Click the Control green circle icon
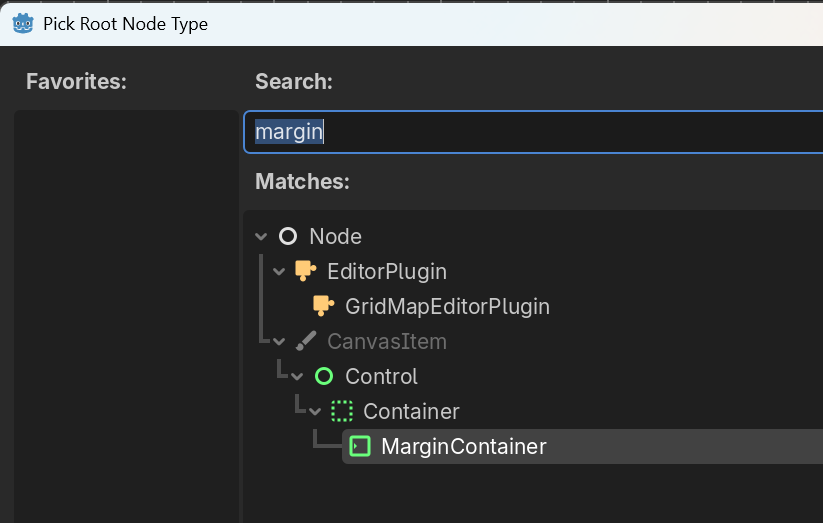Image resolution: width=823 pixels, height=523 pixels. point(324,376)
